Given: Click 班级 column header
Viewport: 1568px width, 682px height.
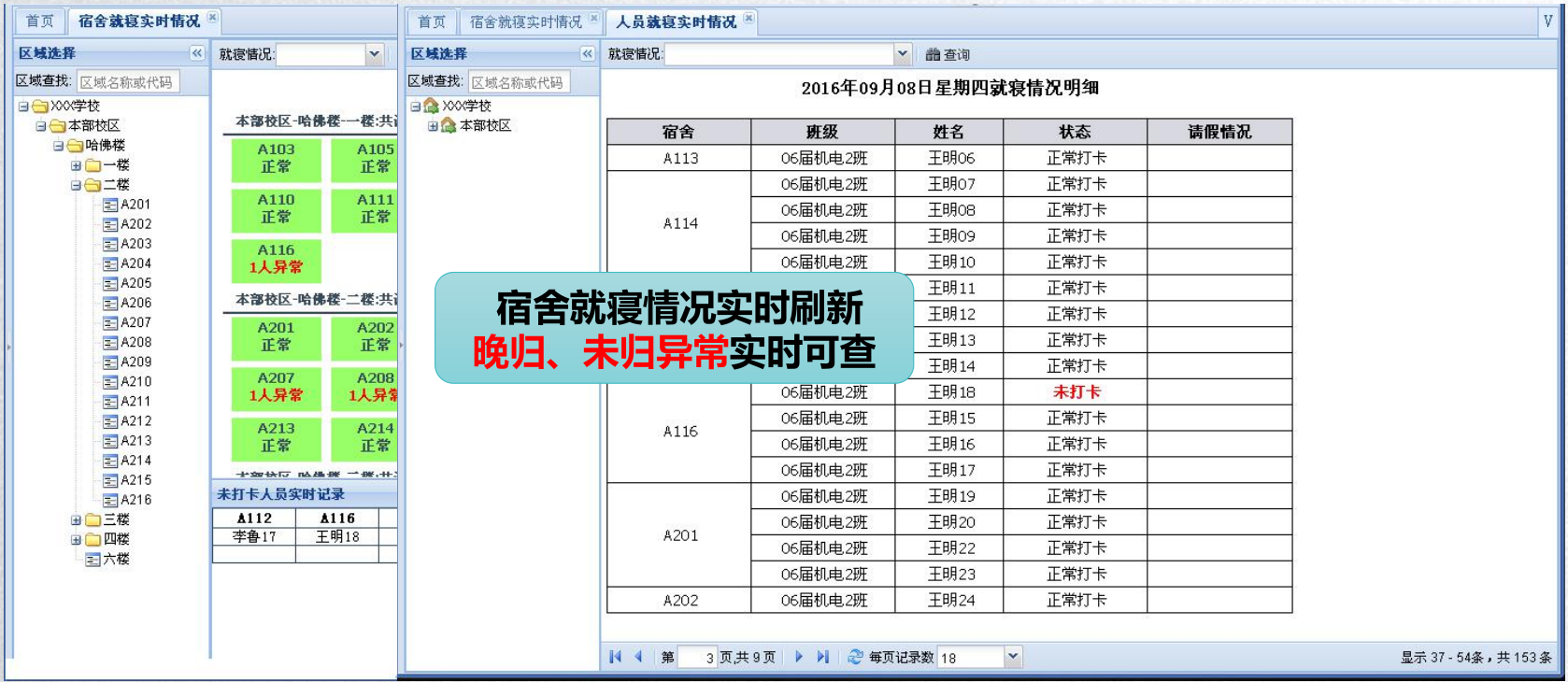Looking at the screenshot, I should click(822, 132).
